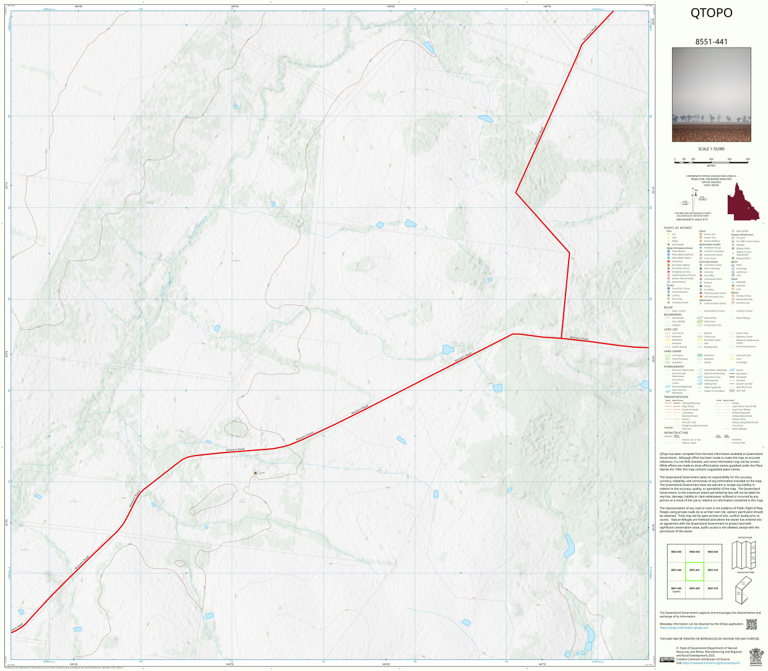This screenshot has height=671, width=768.
Task: Select the green-highlighted centre cell in the index grid
Action: tap(694, 571)
